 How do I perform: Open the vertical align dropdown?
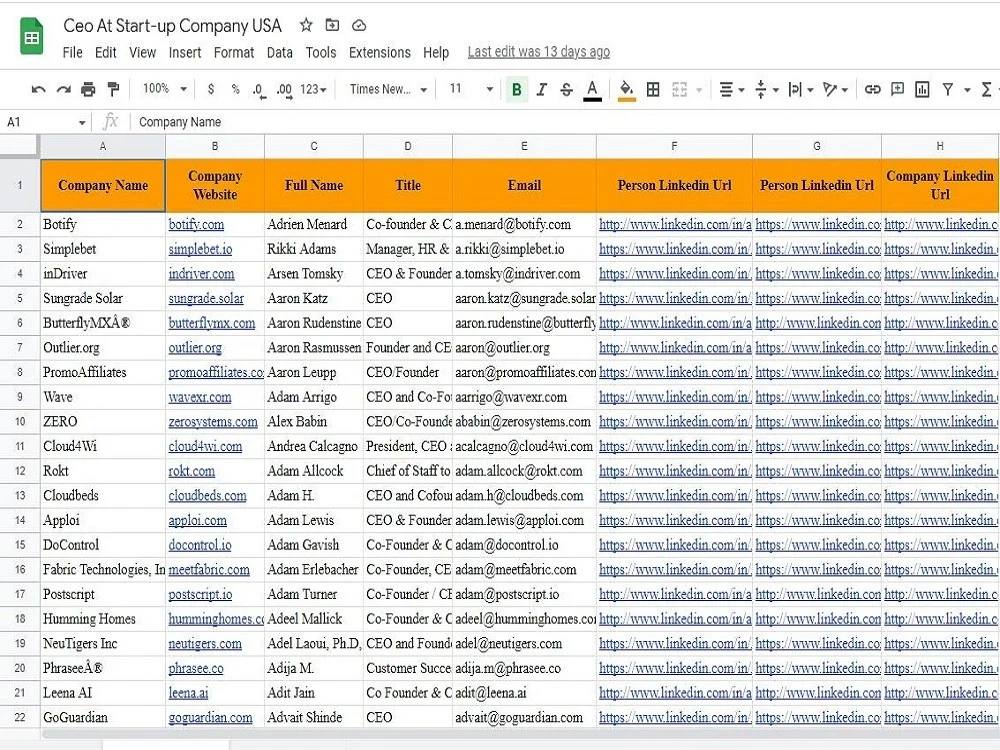pyautogui.click(x=767, y=89)
